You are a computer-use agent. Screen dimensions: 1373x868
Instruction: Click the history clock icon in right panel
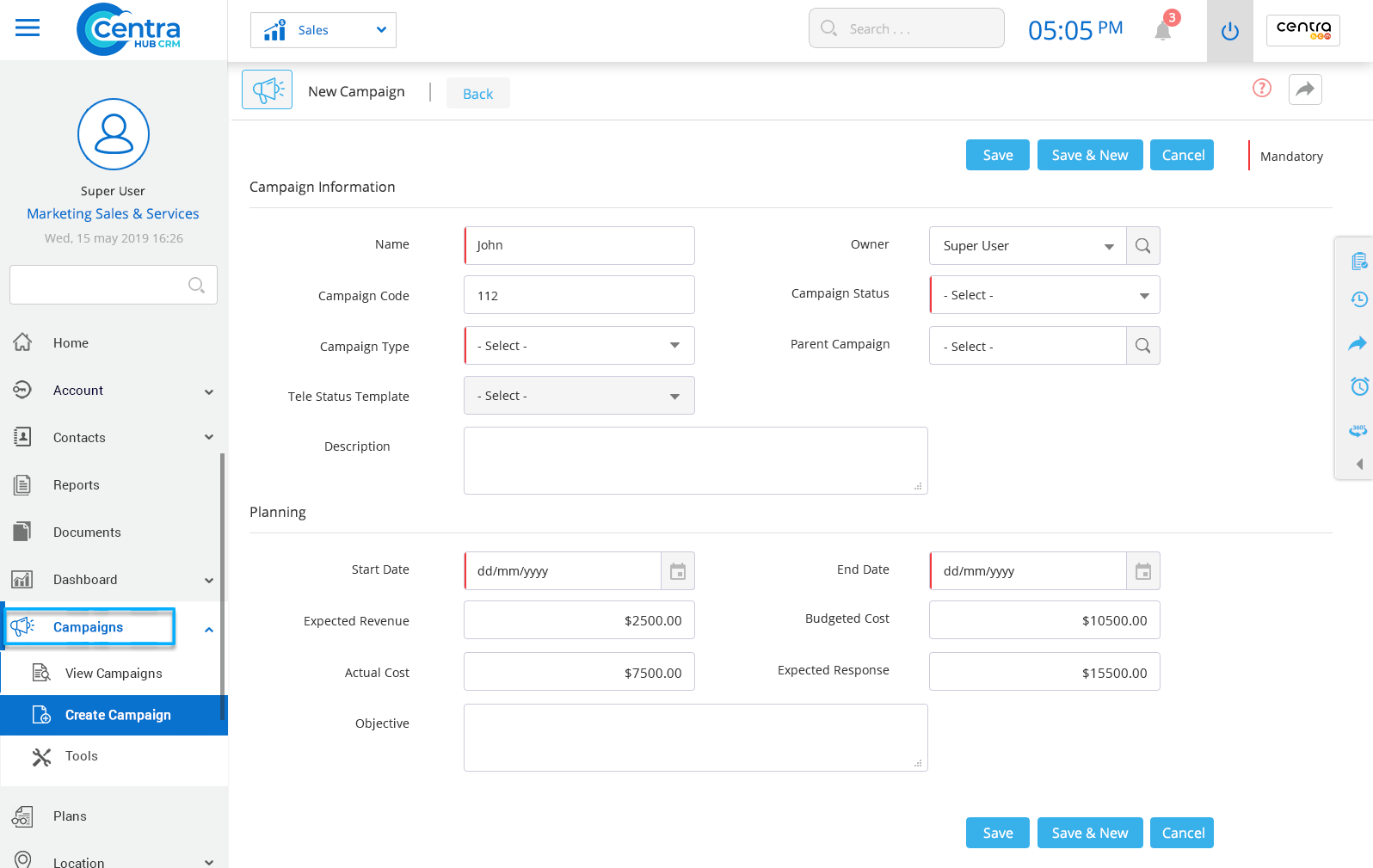click(x=1359, y=299)
